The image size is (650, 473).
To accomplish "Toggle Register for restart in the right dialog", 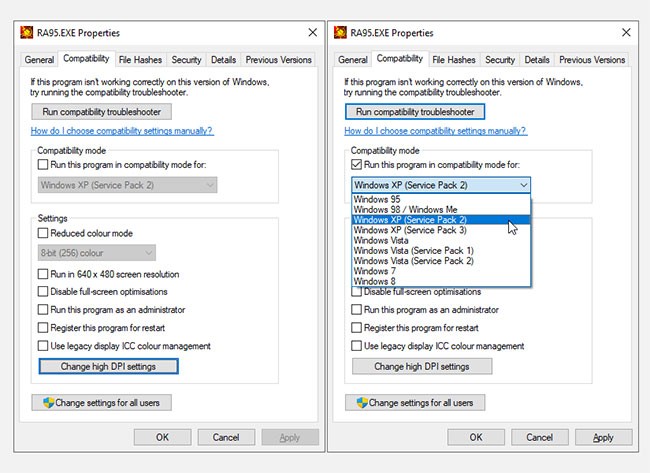I will (357, 328).
